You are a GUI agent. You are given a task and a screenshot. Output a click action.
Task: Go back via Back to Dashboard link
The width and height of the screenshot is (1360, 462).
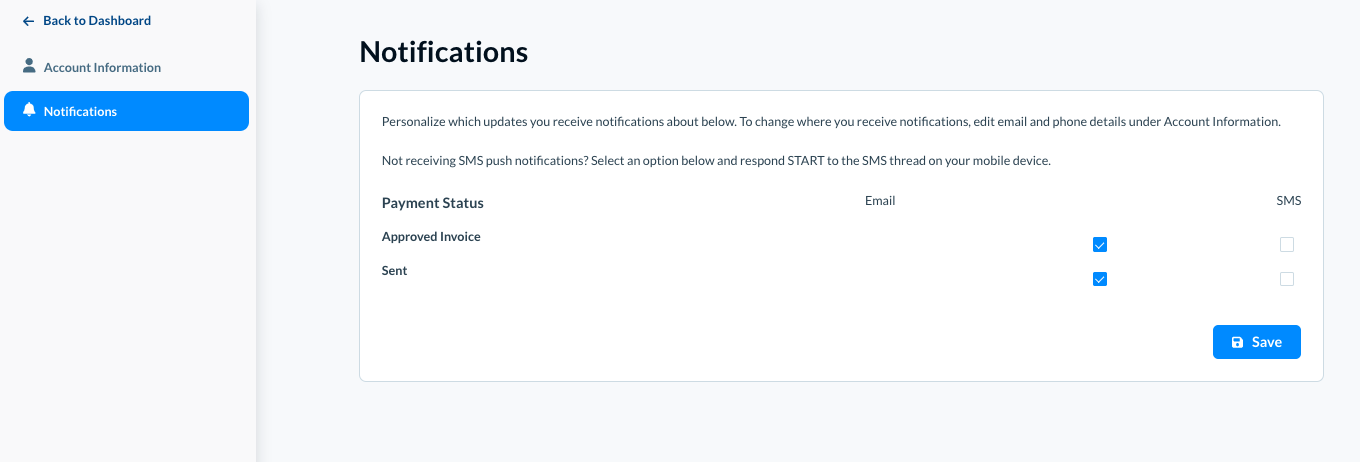97,21
